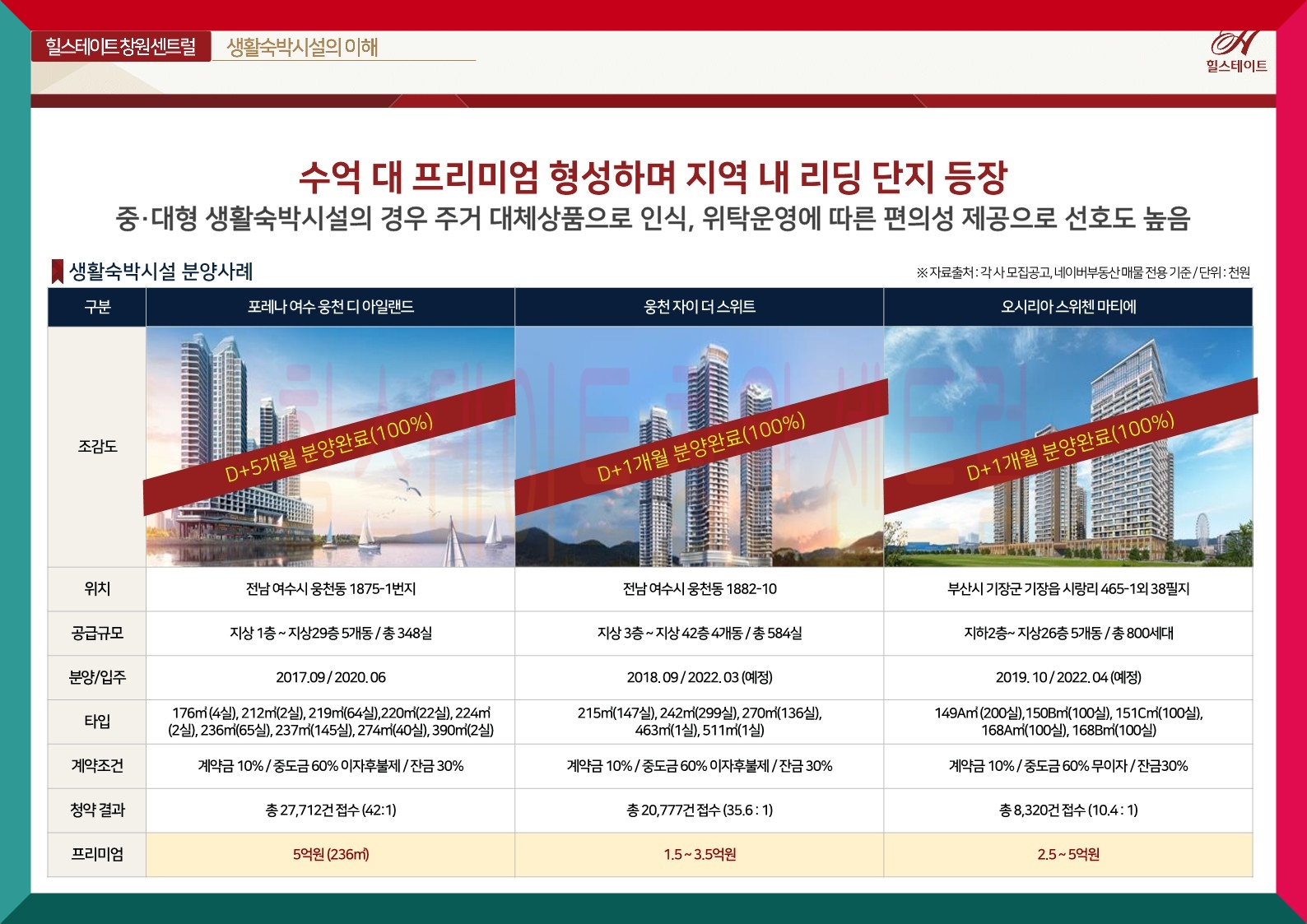Click the address 전남 여수시 웅천동 1875-1번지
The image size is (1307, 924).
pos(330,589)
